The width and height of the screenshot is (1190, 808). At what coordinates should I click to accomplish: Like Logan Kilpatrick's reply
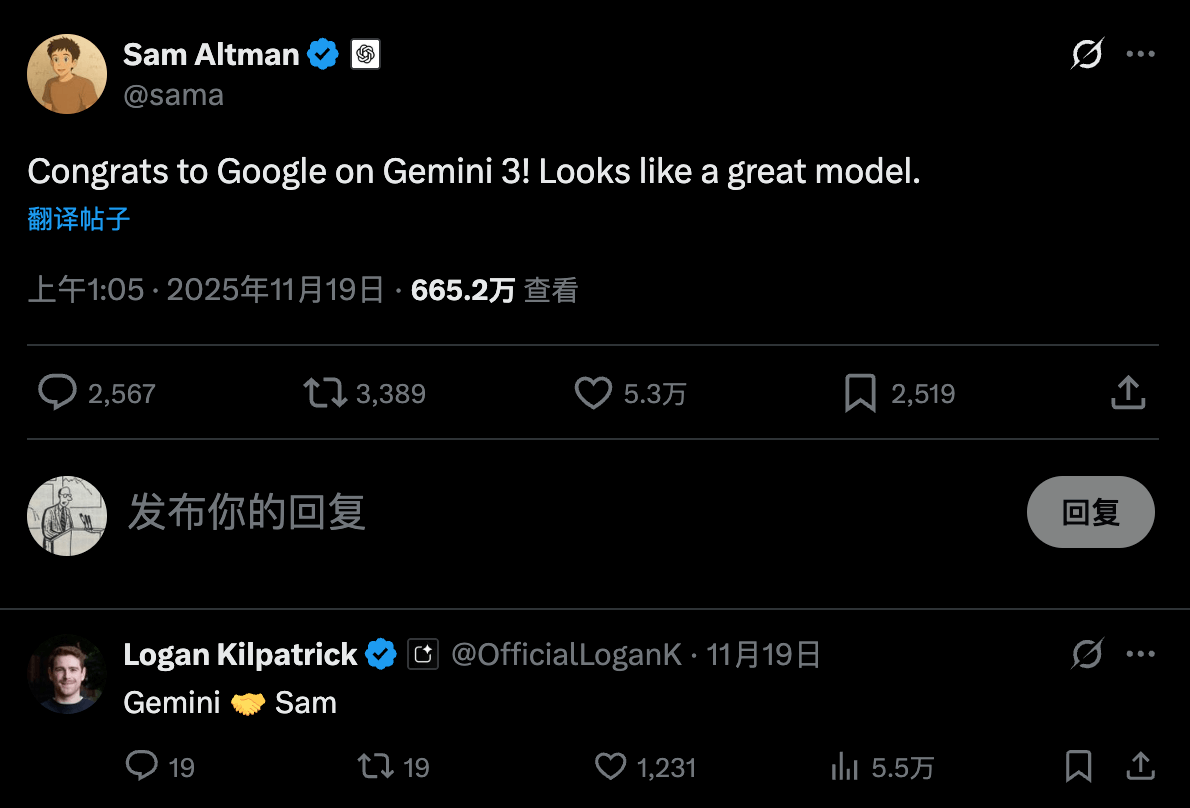click(610, 766)
